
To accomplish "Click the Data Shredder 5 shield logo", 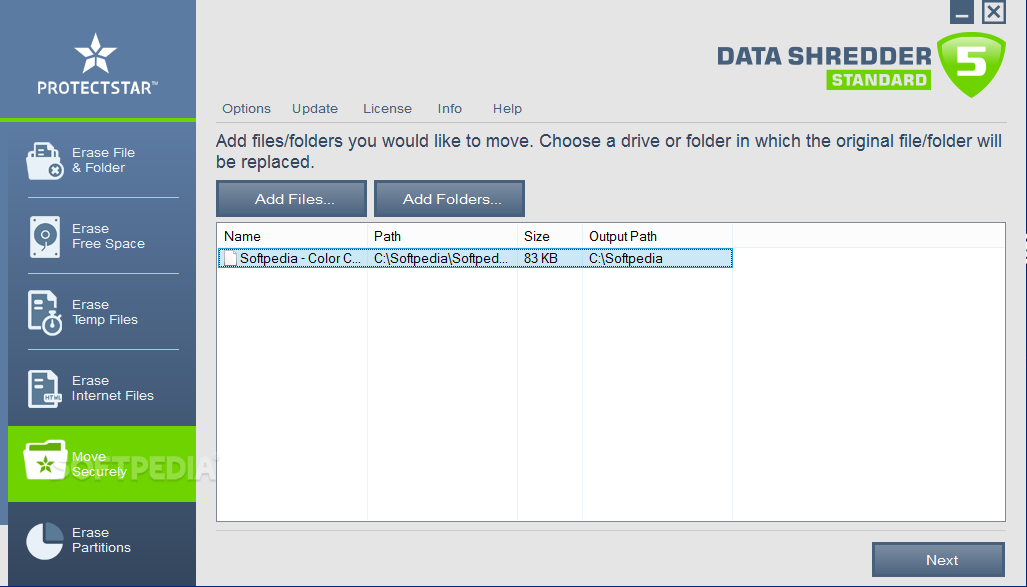I will [971, 64].
